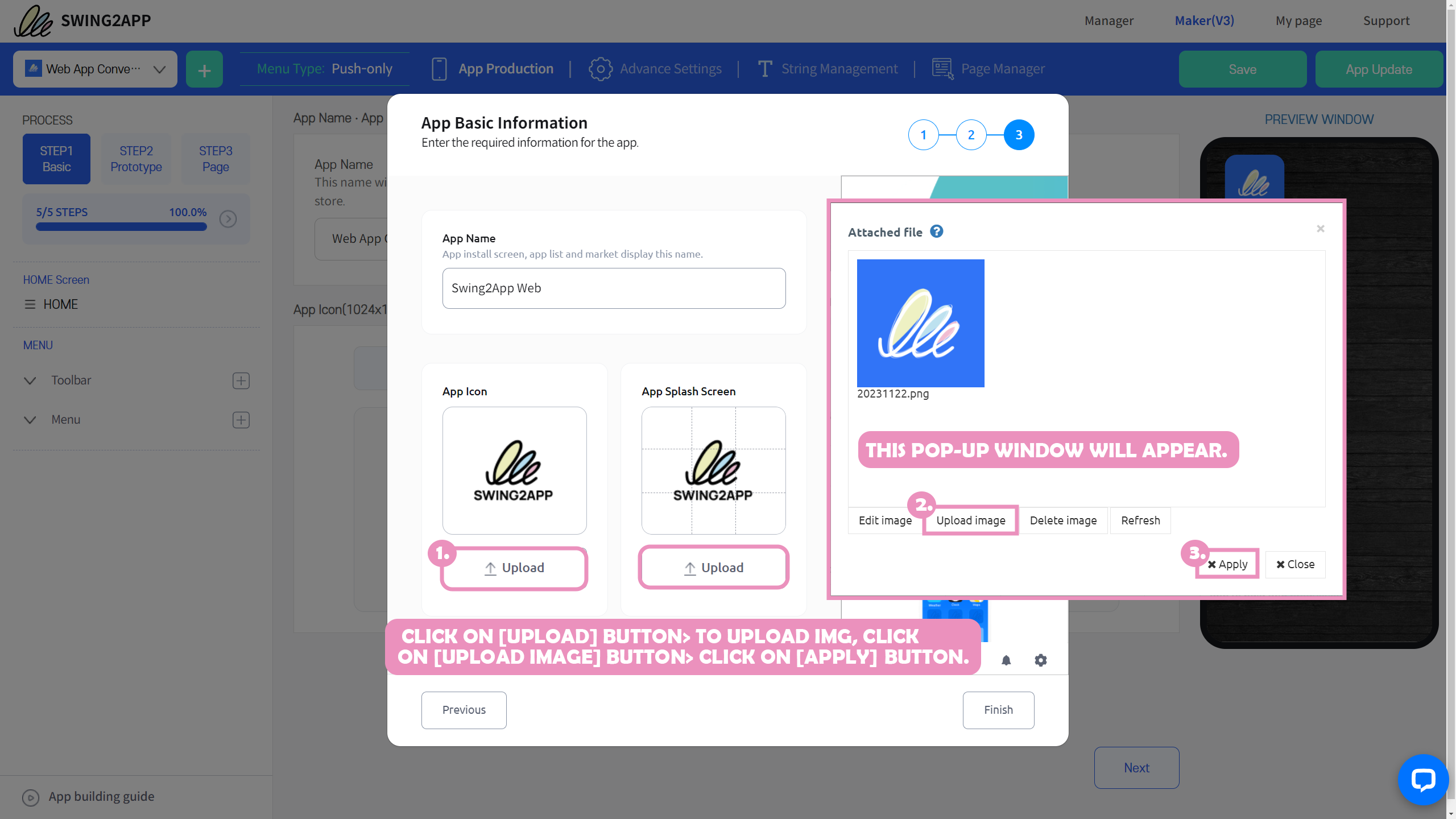This screenshot has width=1456, height=819.
Task: Select the STEP2 Prototype tab
Action: [136, 159]
